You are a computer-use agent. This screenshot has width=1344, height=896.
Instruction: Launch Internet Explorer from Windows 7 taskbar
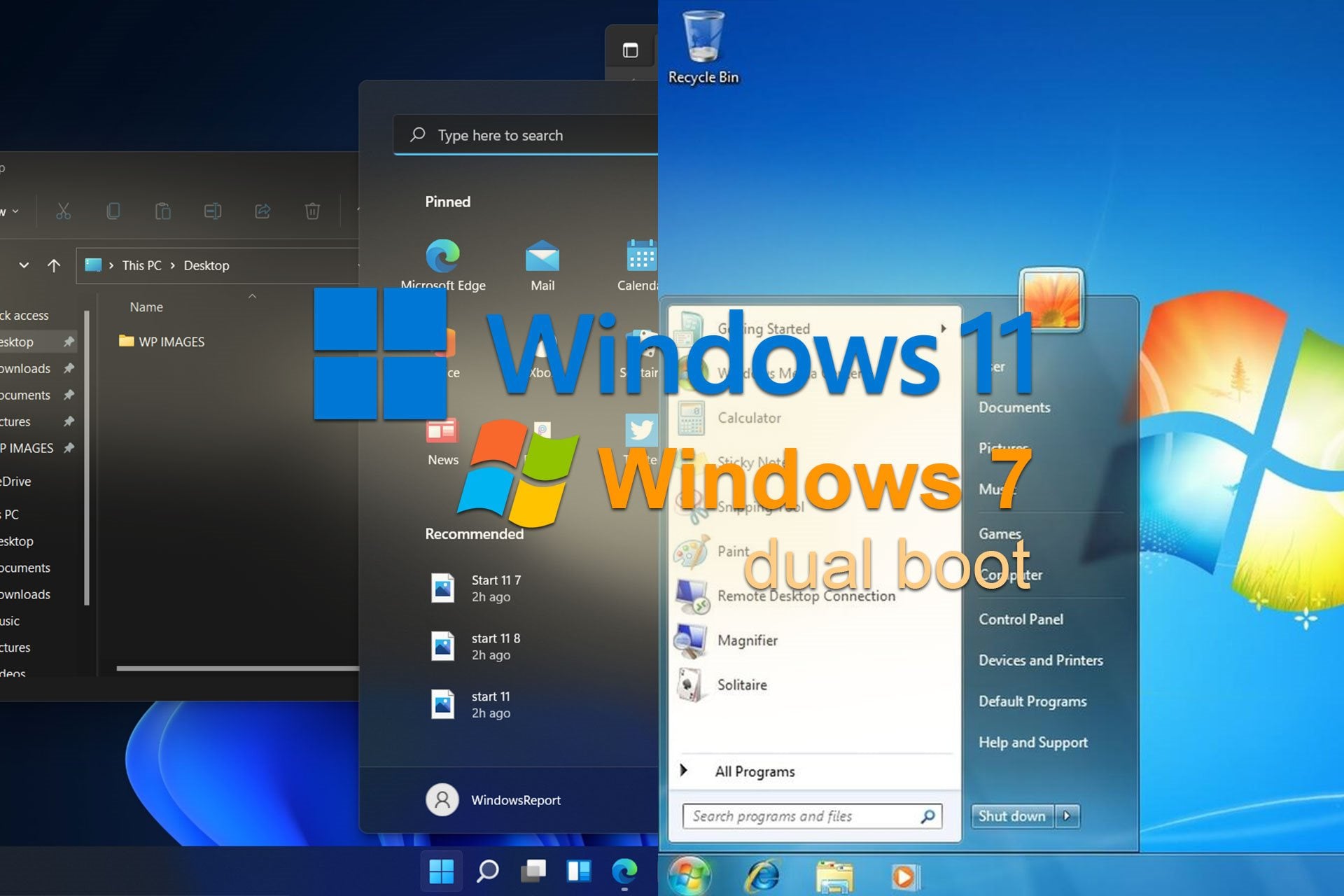[762, 876]
